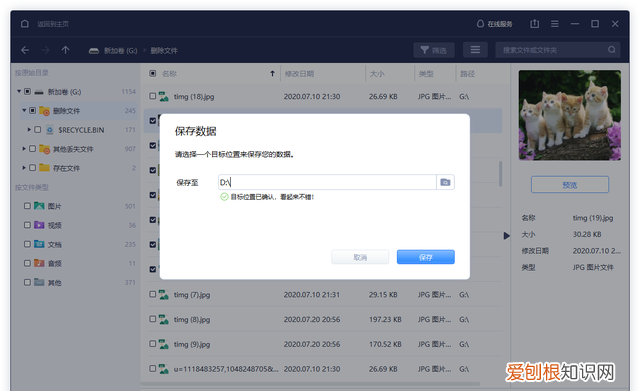Check the timg (18).jpg checkbox
The width and height of the screenshot is (640, 391).
[152, 96]
